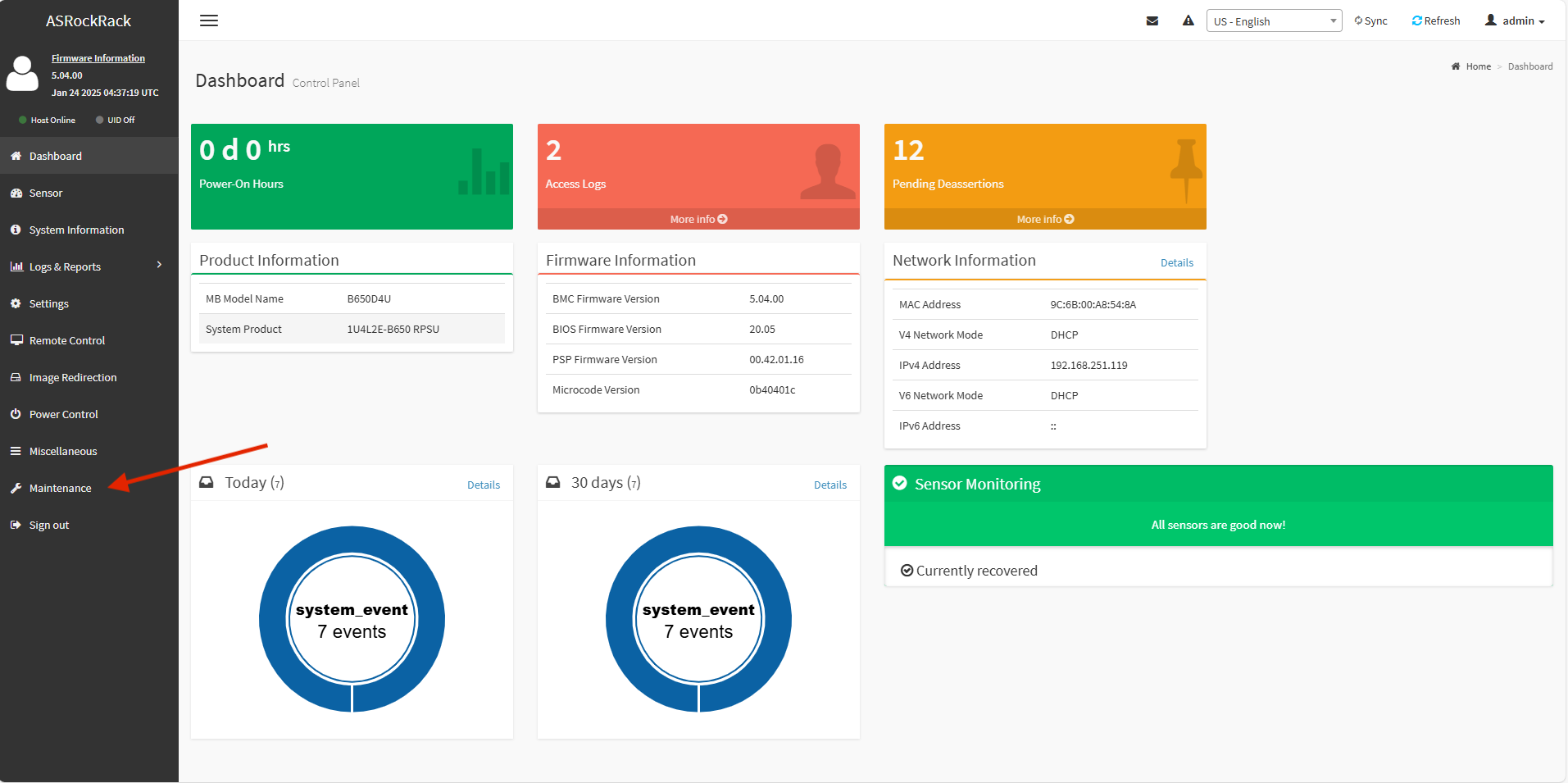Click More info under Access Logs
The height and width of the screenshot is (783, 1568).
tap(698, 219)
